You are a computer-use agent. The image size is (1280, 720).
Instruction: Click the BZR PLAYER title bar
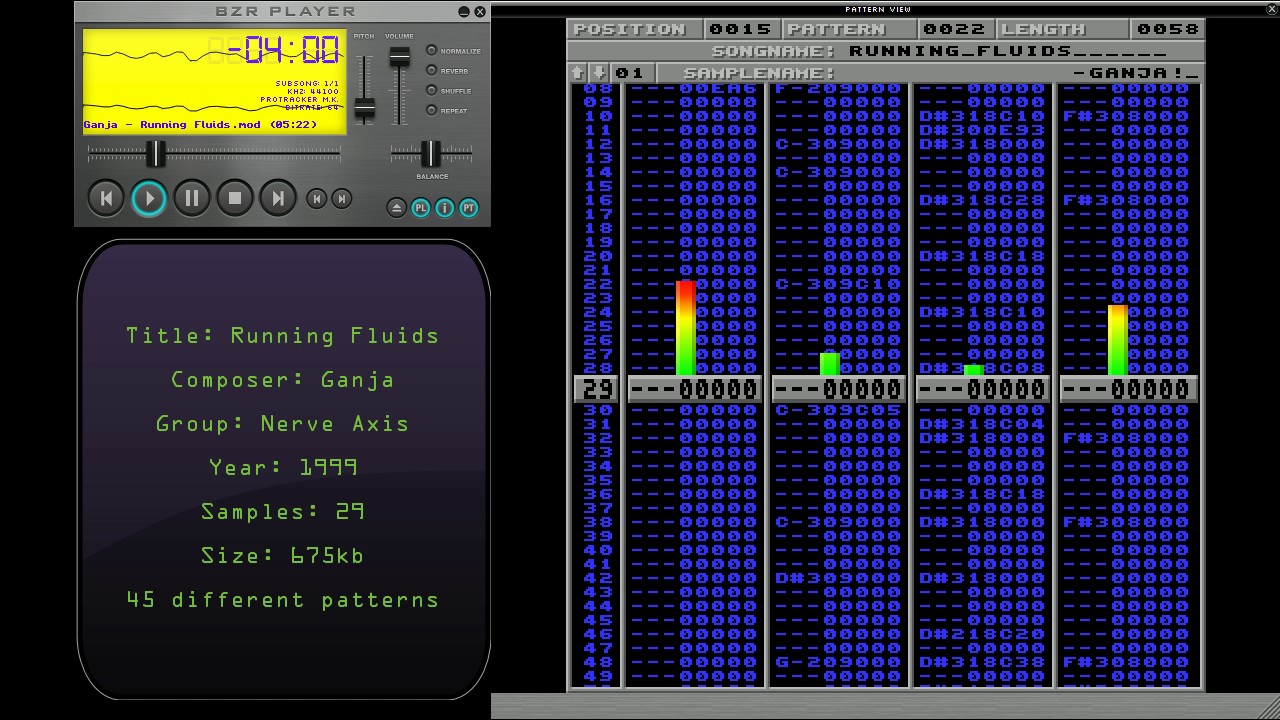click(x=286, y=12)
